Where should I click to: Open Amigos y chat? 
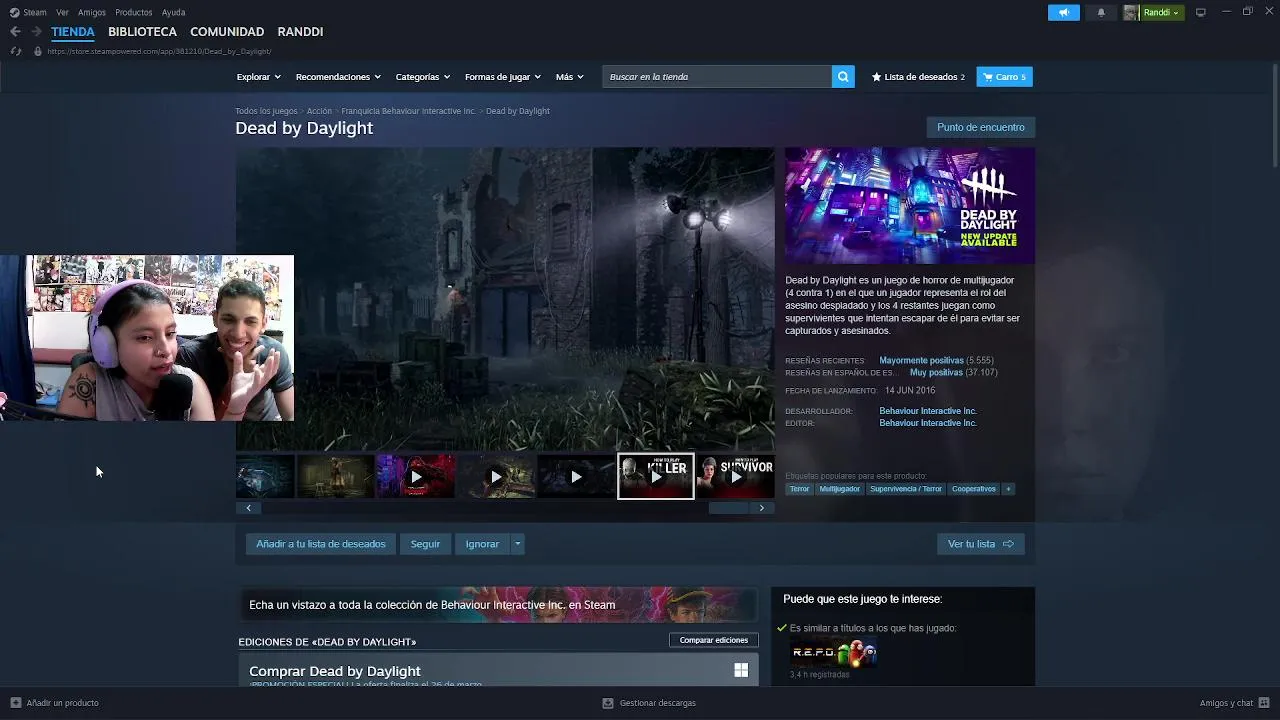point(1234,703)
